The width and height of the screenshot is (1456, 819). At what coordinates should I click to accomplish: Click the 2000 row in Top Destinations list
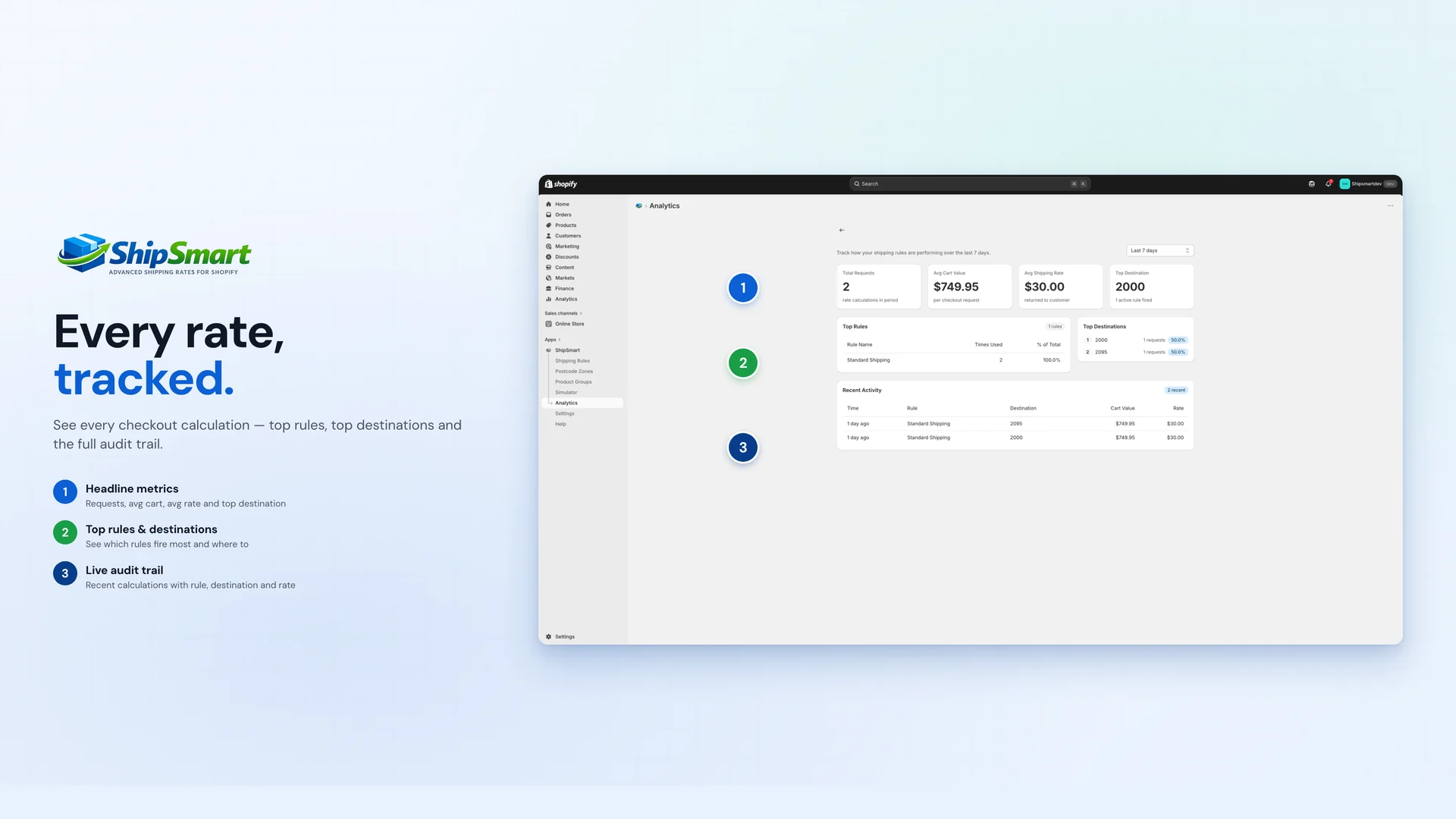click(1135, 340)
